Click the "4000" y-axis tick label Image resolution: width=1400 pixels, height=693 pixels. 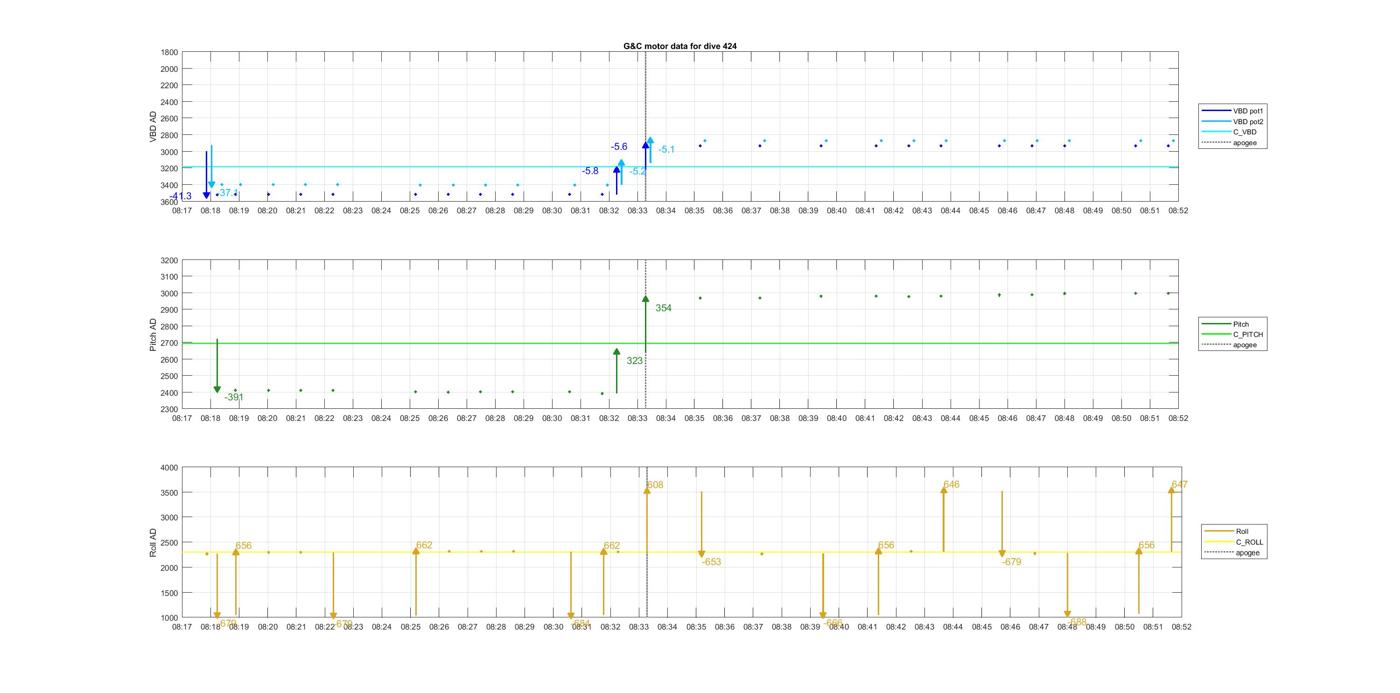click(x=169, y=468)
